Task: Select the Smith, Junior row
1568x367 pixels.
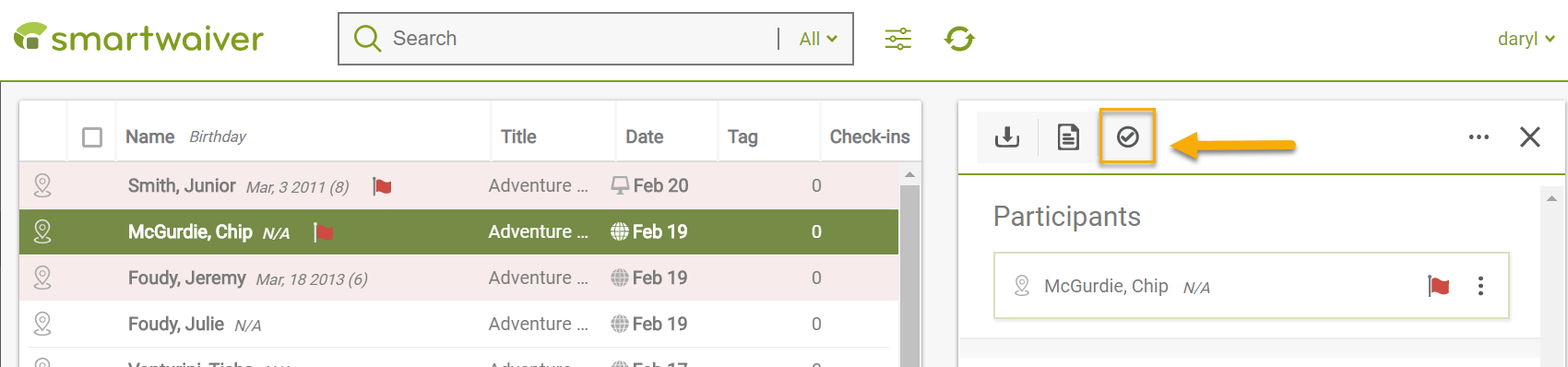Action: pyautogui.click(x=458, y=185)
